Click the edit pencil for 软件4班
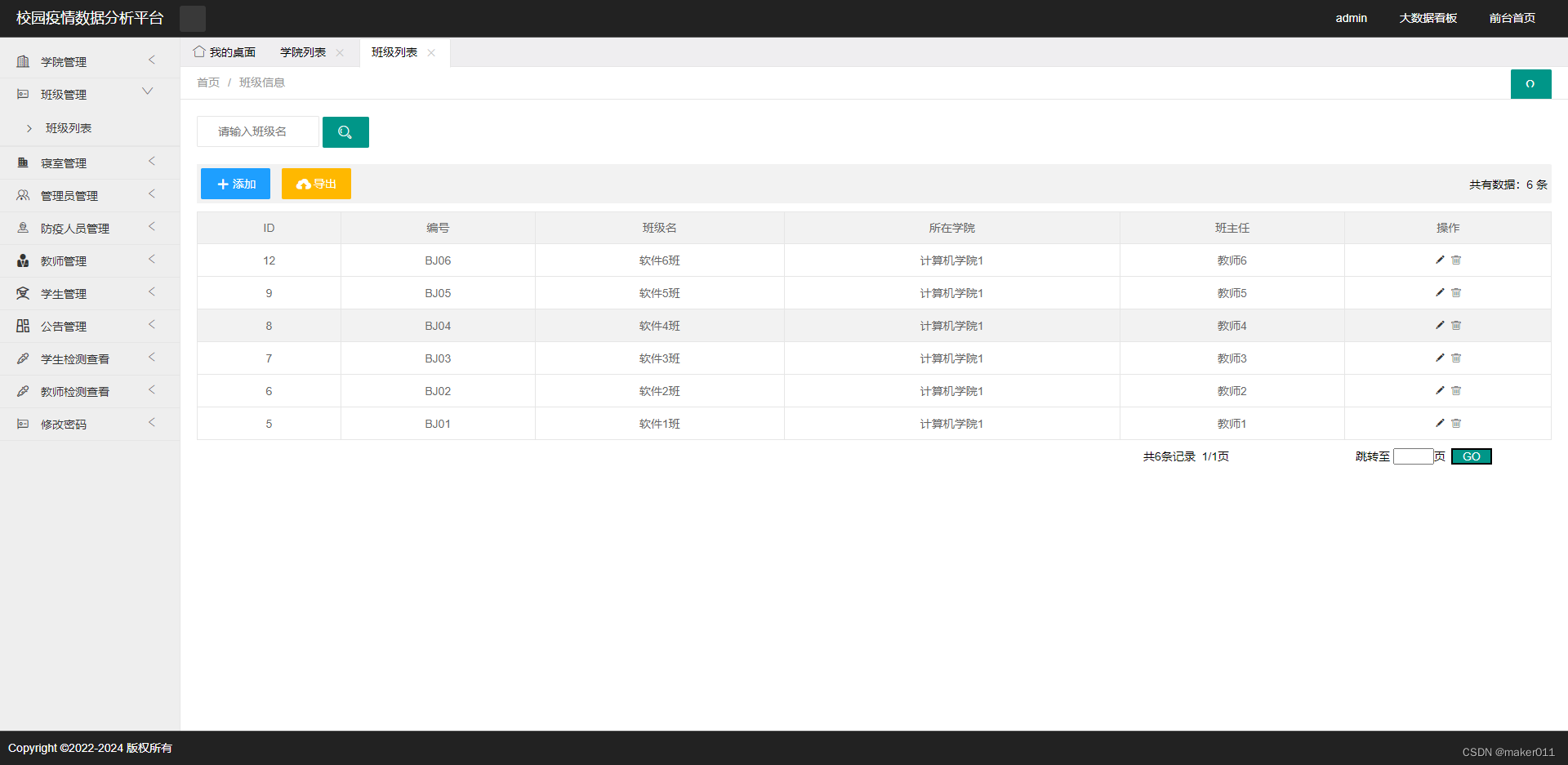1568x765 pixels. (1440, 325)
